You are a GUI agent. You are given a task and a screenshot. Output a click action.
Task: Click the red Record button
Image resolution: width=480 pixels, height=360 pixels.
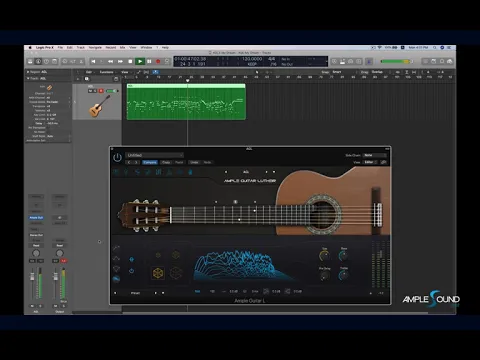coord(158,61)
